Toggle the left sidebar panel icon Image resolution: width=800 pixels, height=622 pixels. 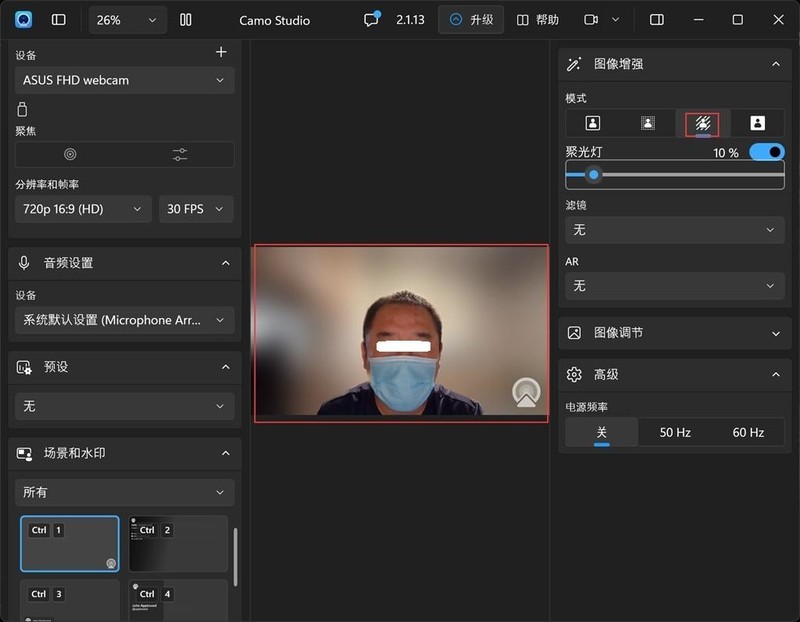(59, 20)
